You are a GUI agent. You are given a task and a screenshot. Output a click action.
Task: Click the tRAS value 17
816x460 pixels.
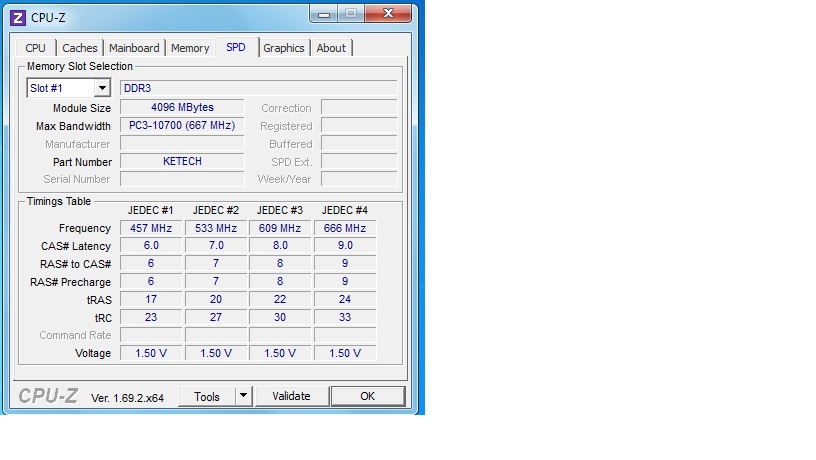click(151, 299)
